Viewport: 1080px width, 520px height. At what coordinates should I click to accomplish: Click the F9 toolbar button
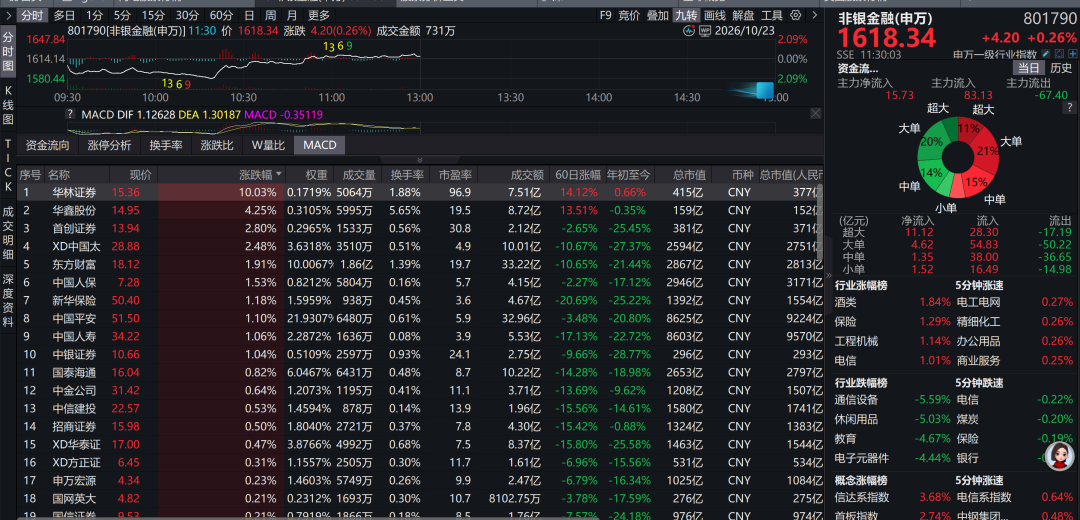(605, 15)
